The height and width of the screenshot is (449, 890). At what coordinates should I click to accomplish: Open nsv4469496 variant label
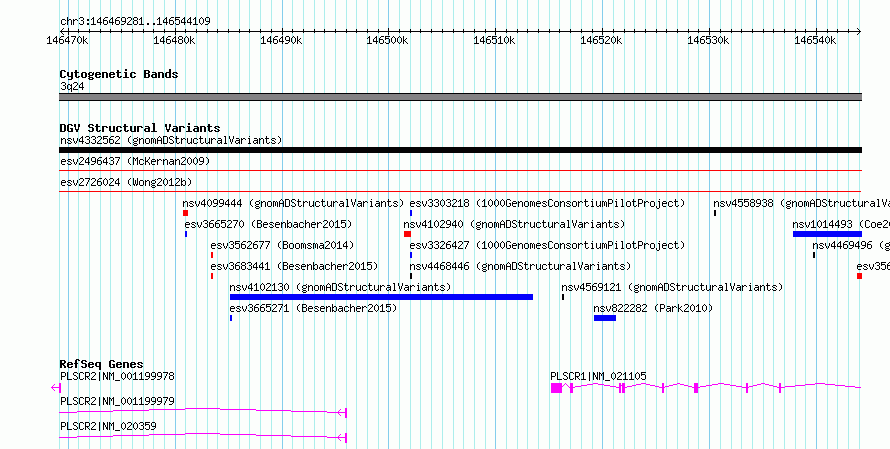click(x=851, y=245)
